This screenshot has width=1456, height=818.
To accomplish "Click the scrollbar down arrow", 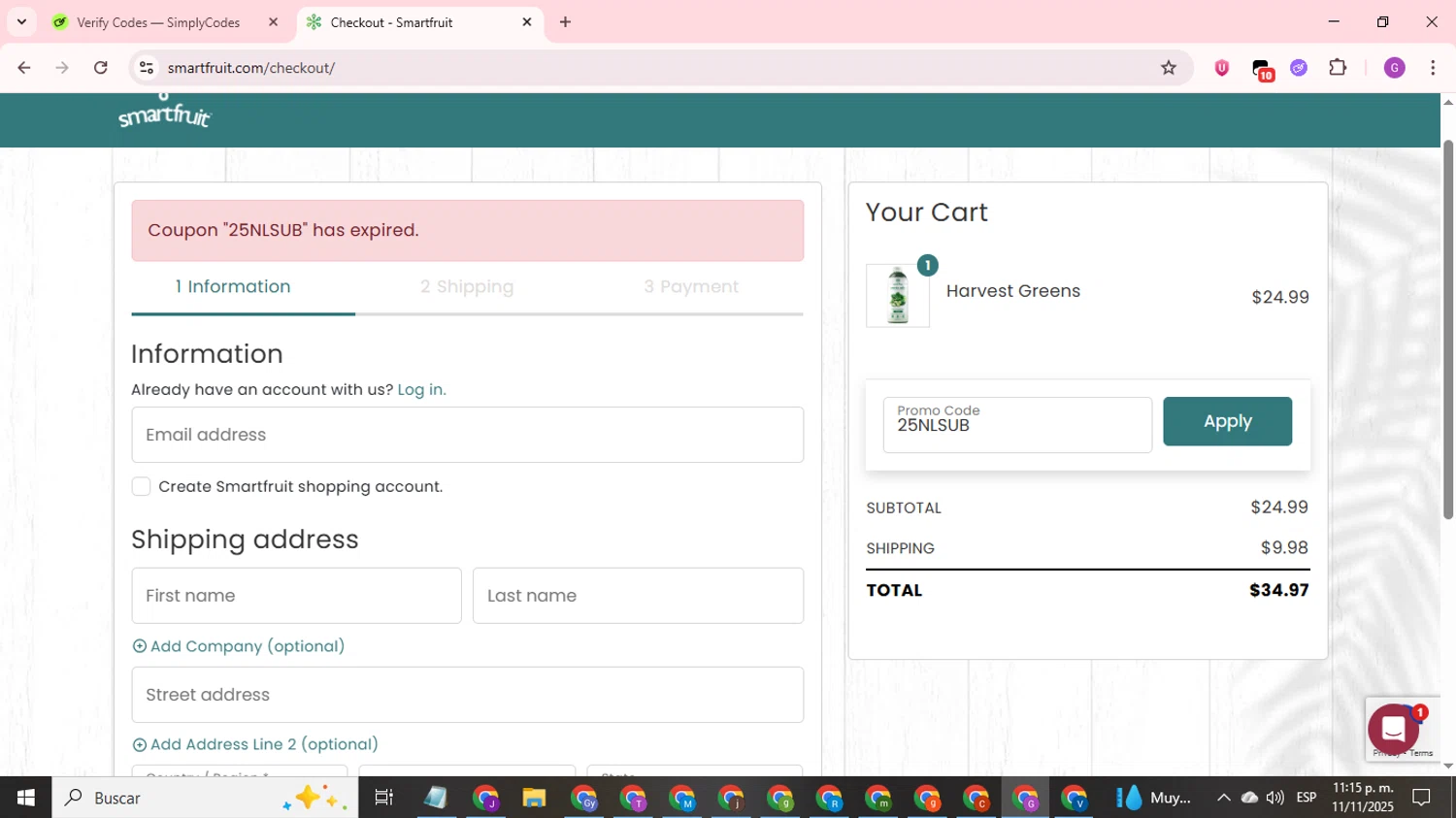I will [1448, 767].
